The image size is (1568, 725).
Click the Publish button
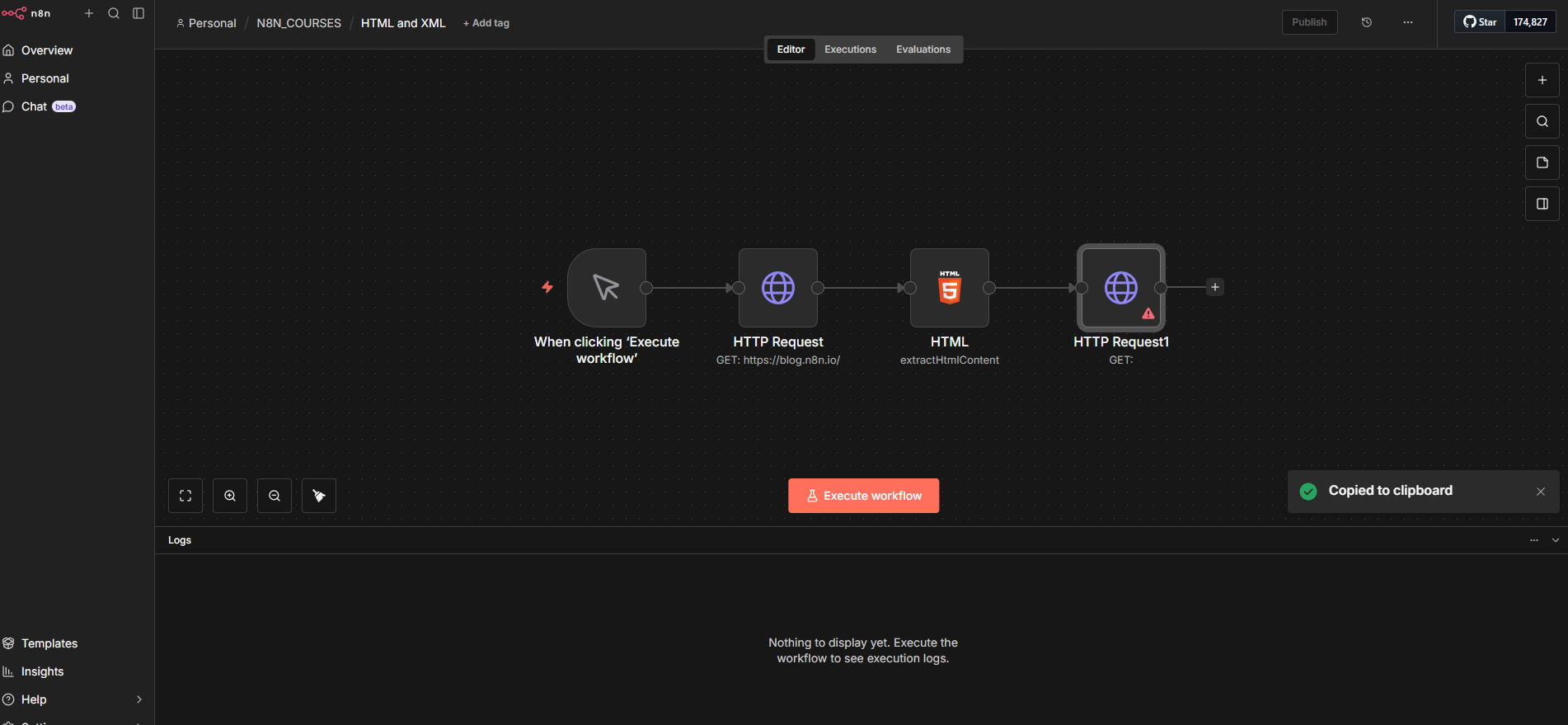[1309, 22]
